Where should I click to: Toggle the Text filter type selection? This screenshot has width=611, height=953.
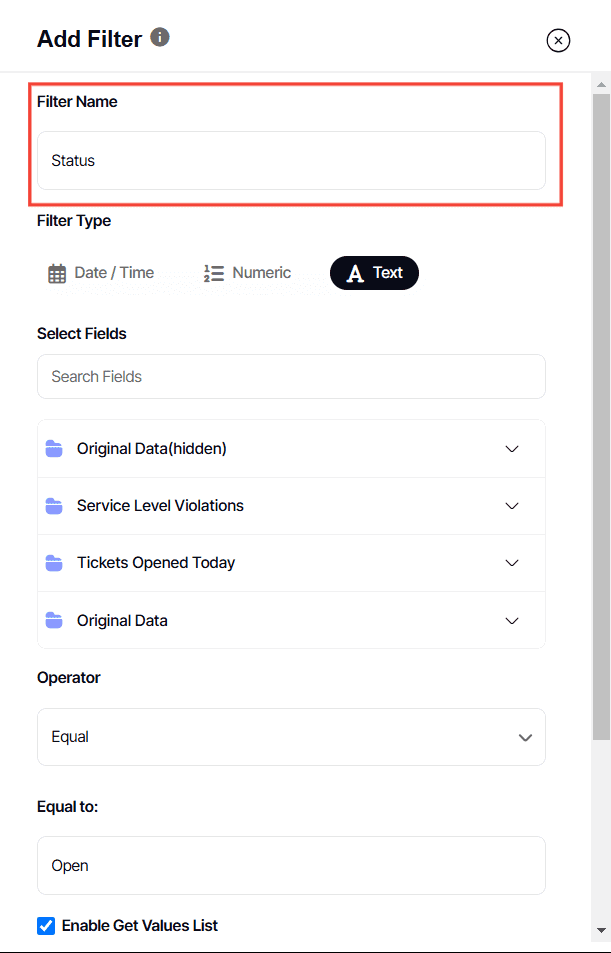[374, 272]
